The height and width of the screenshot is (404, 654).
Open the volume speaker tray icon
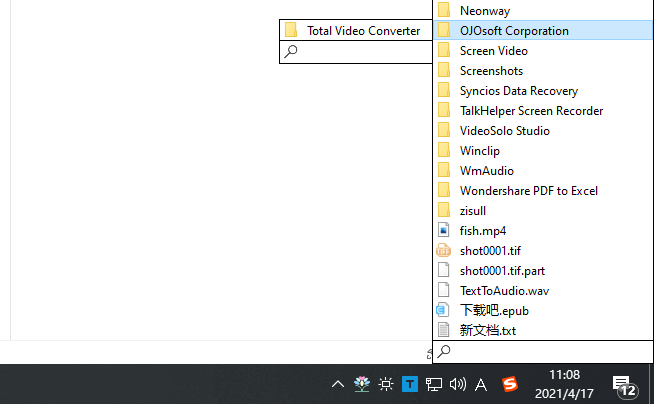[458, 384]
